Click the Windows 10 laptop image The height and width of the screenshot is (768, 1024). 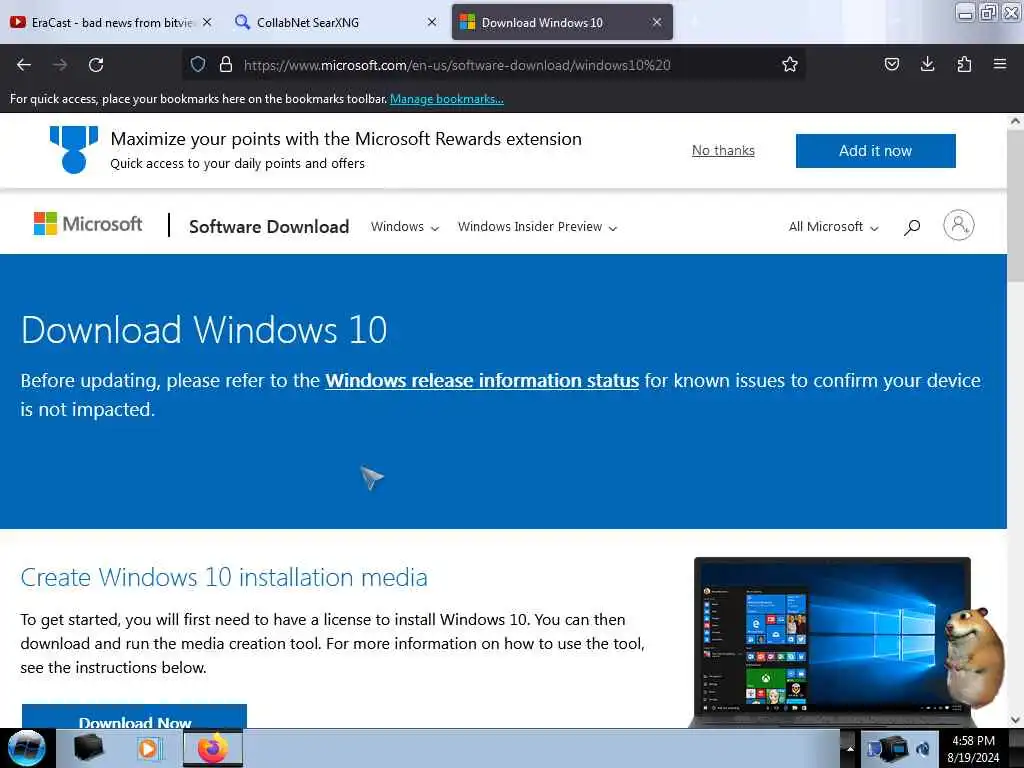(832, 643)
